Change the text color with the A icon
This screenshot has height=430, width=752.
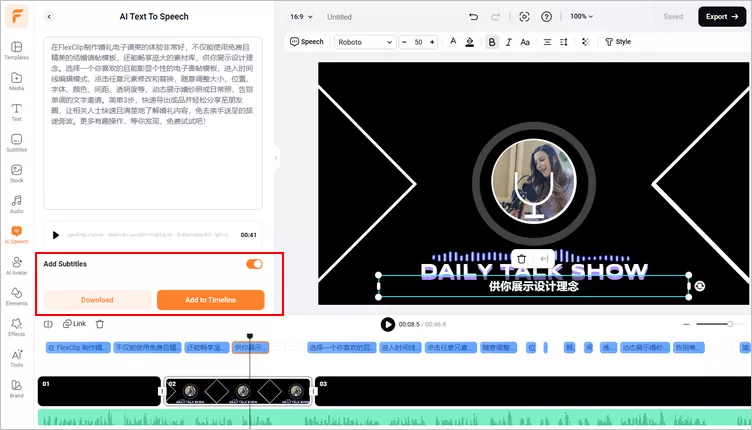453,42
